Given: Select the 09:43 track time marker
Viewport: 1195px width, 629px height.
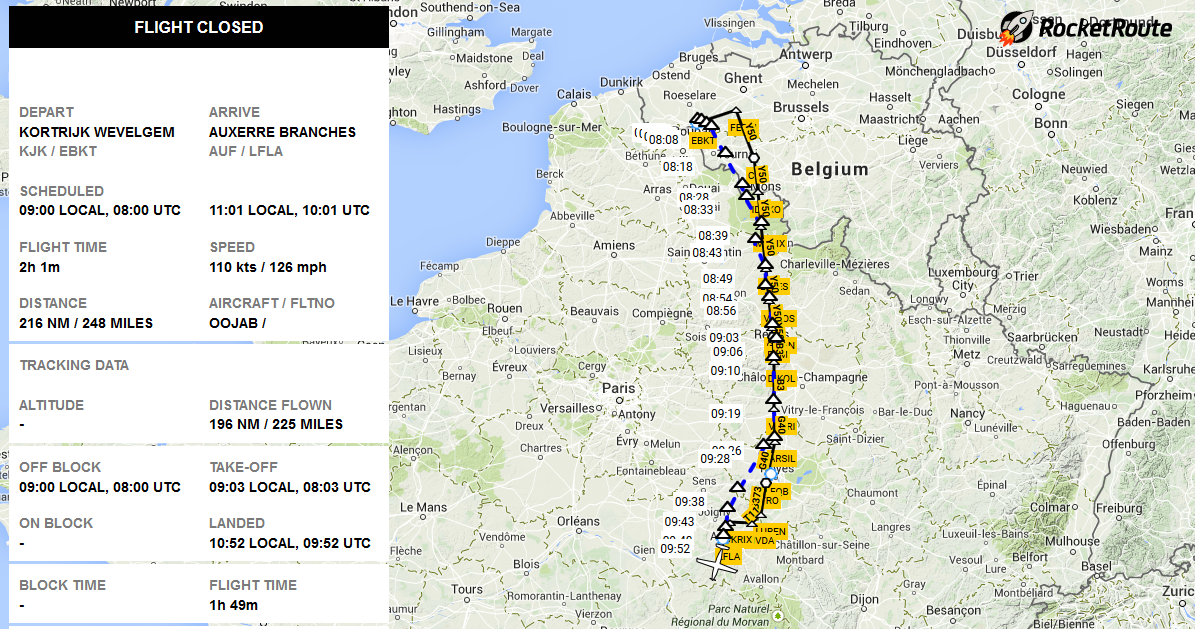Looking at the screenshot, I should pos(679,521).
